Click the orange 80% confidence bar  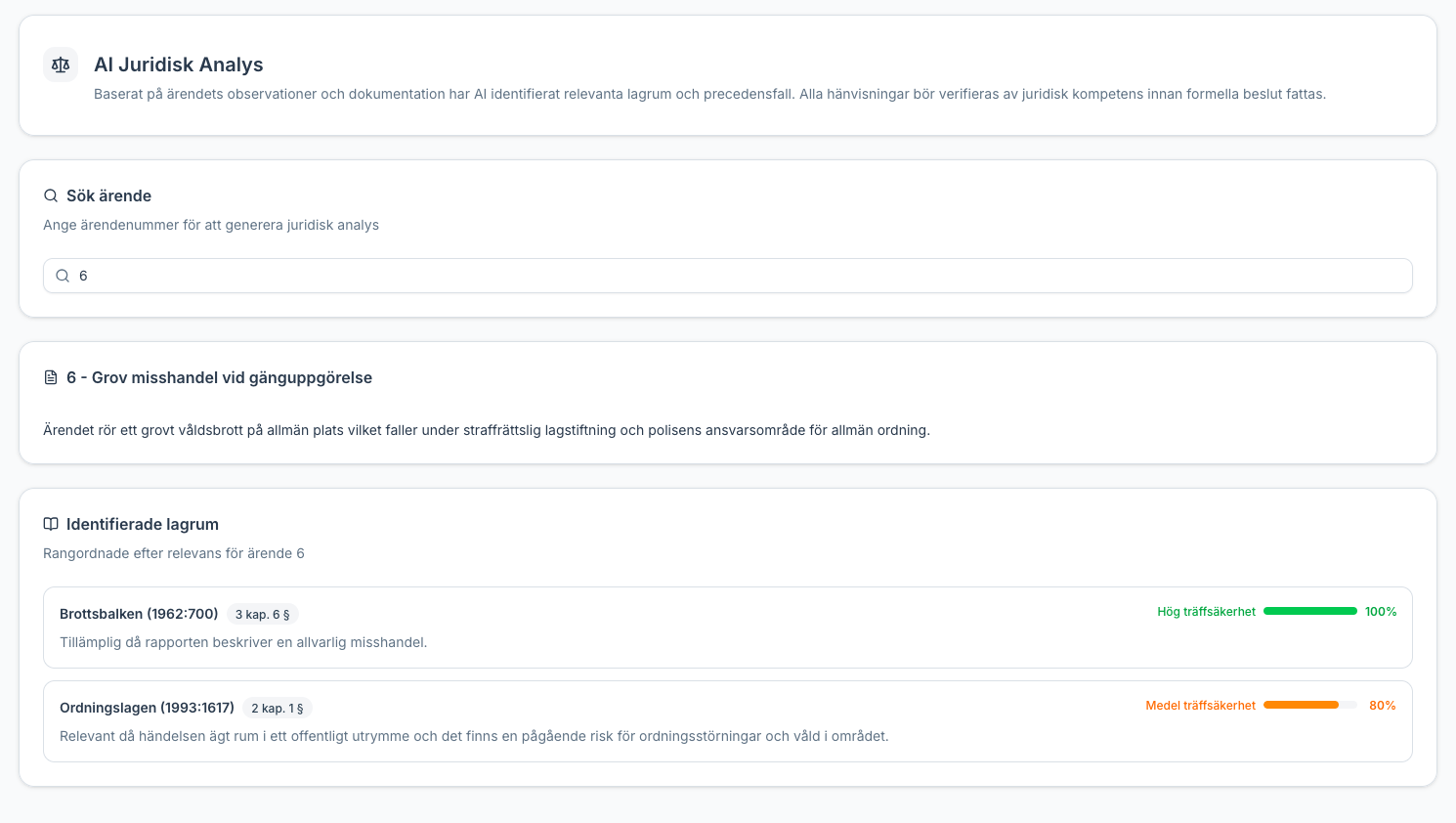point(1310,705)
